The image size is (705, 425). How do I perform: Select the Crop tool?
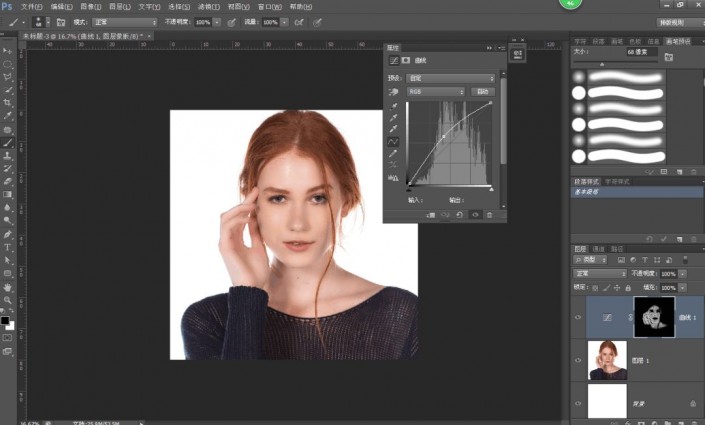tap(8, 102)
